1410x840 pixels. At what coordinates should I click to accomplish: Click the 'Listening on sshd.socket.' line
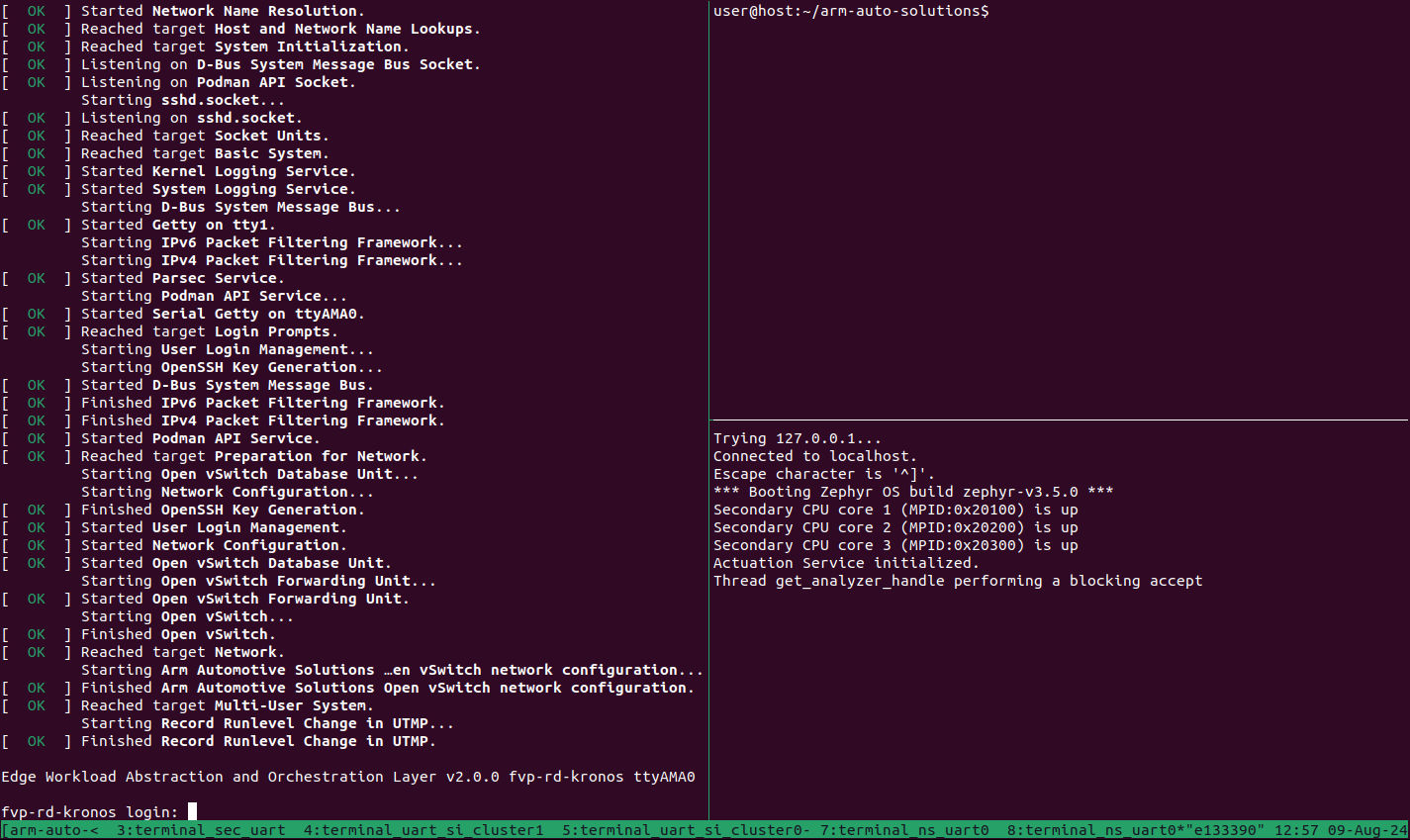(191, 118)
